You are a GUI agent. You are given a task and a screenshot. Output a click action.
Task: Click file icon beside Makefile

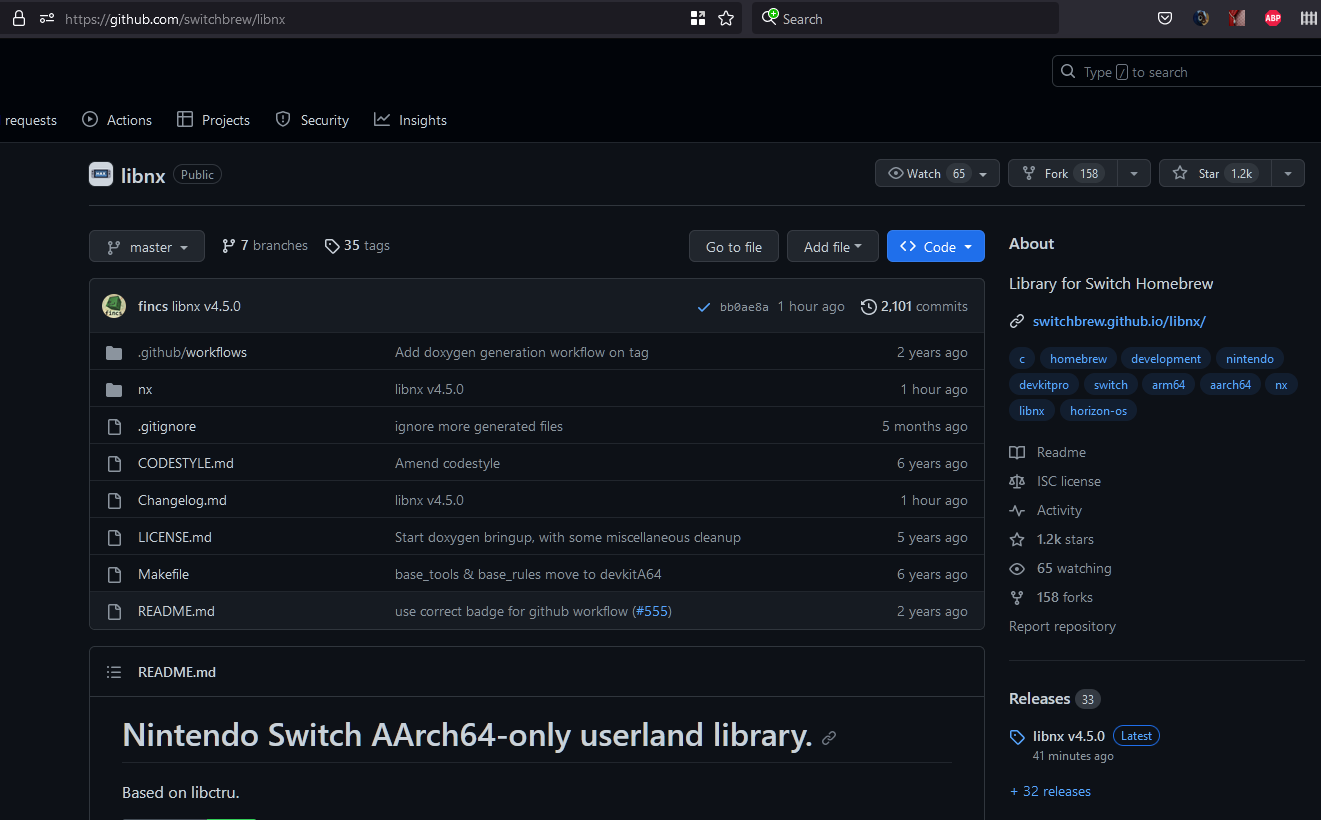[x=114, y=574]
